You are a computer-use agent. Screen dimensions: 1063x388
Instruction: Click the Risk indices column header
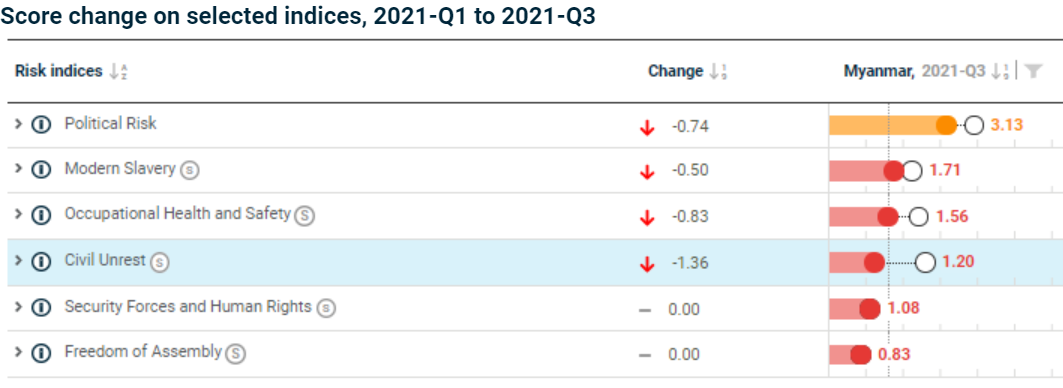[58, 71]
